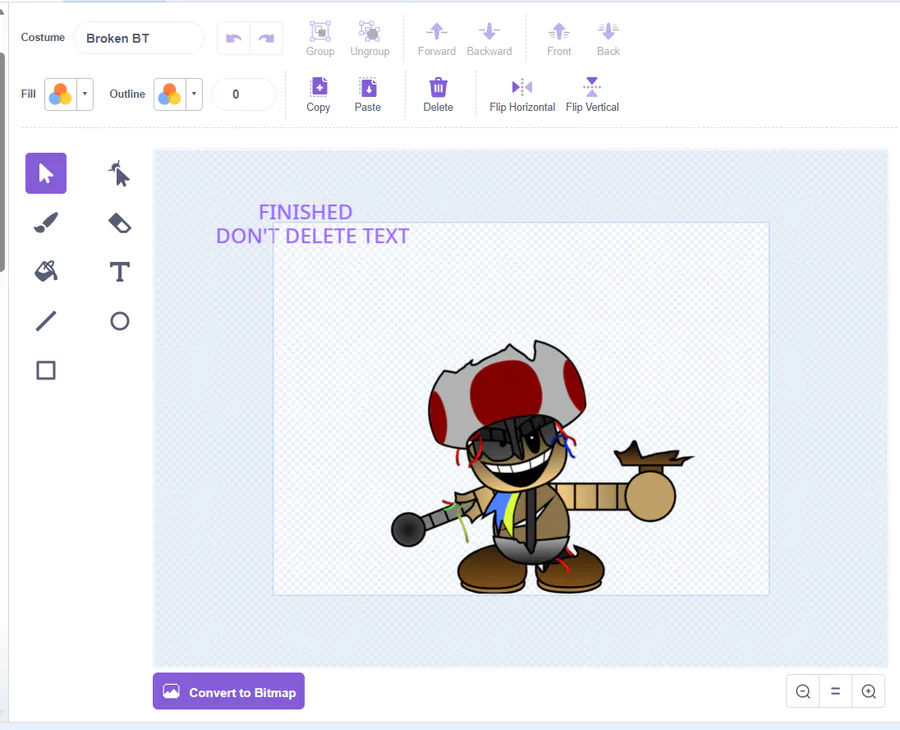Redo the last costume edit
The width and height of the screenshot is (900, 730).
coord(266,38)
